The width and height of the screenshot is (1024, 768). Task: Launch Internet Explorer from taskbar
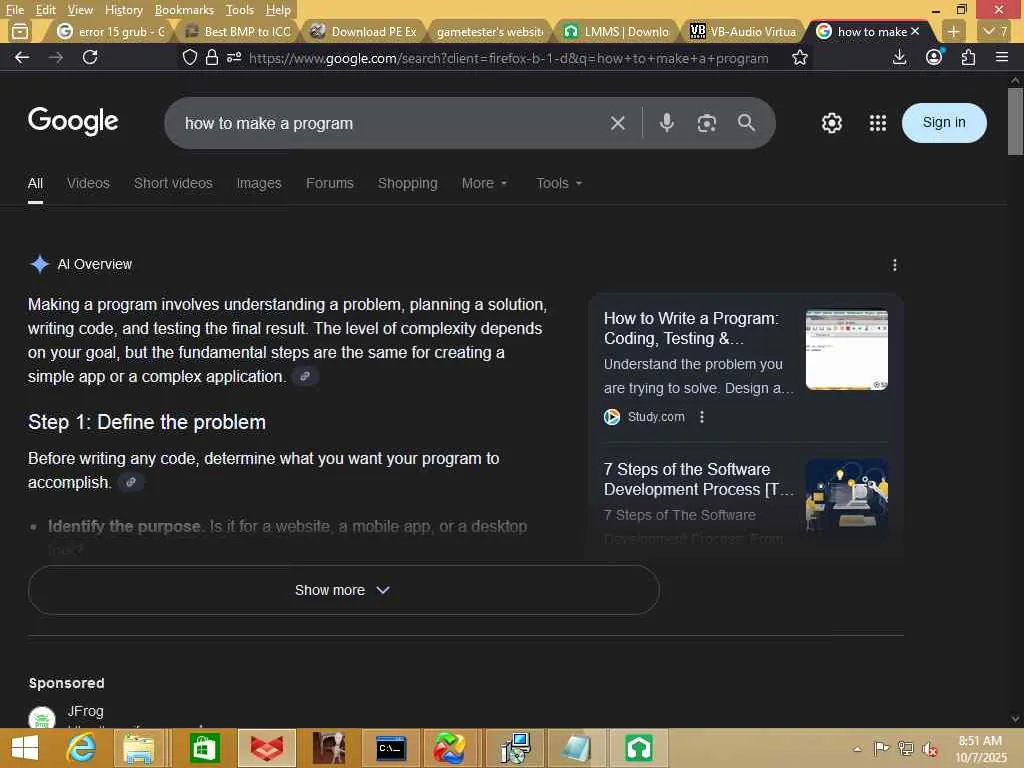[x=81, y=748]
